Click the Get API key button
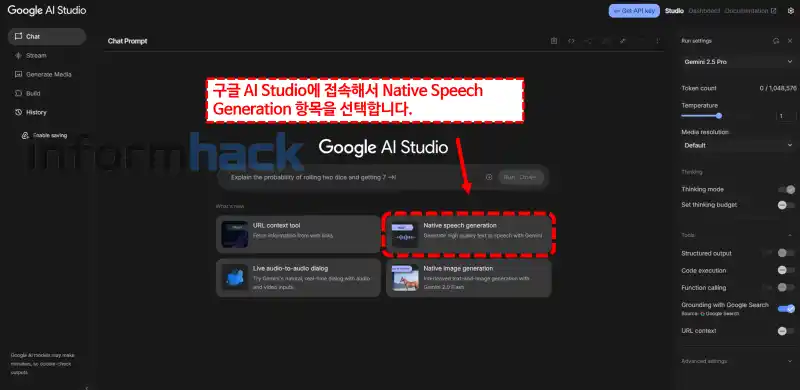This screenshot has height=390, width=800. pos(634,11)
